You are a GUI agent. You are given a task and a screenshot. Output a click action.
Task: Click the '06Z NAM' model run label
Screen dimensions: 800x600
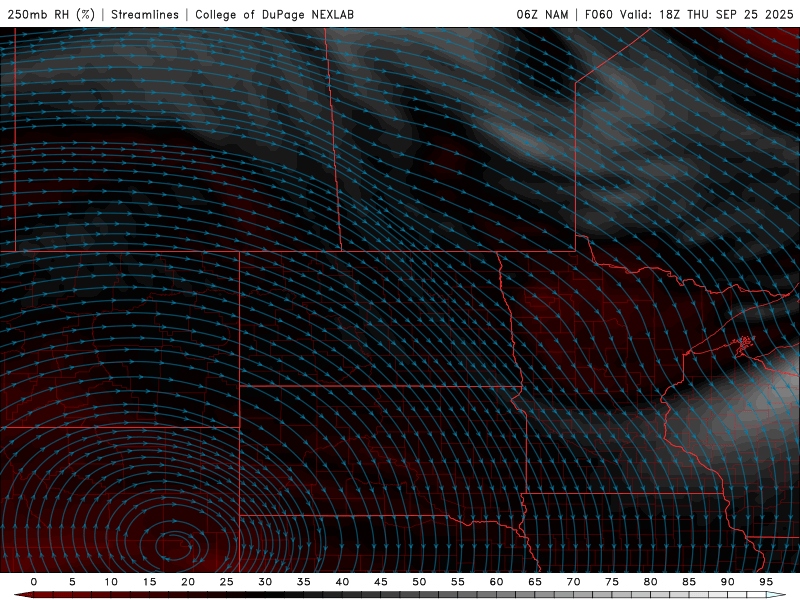(x=542, y=14)
